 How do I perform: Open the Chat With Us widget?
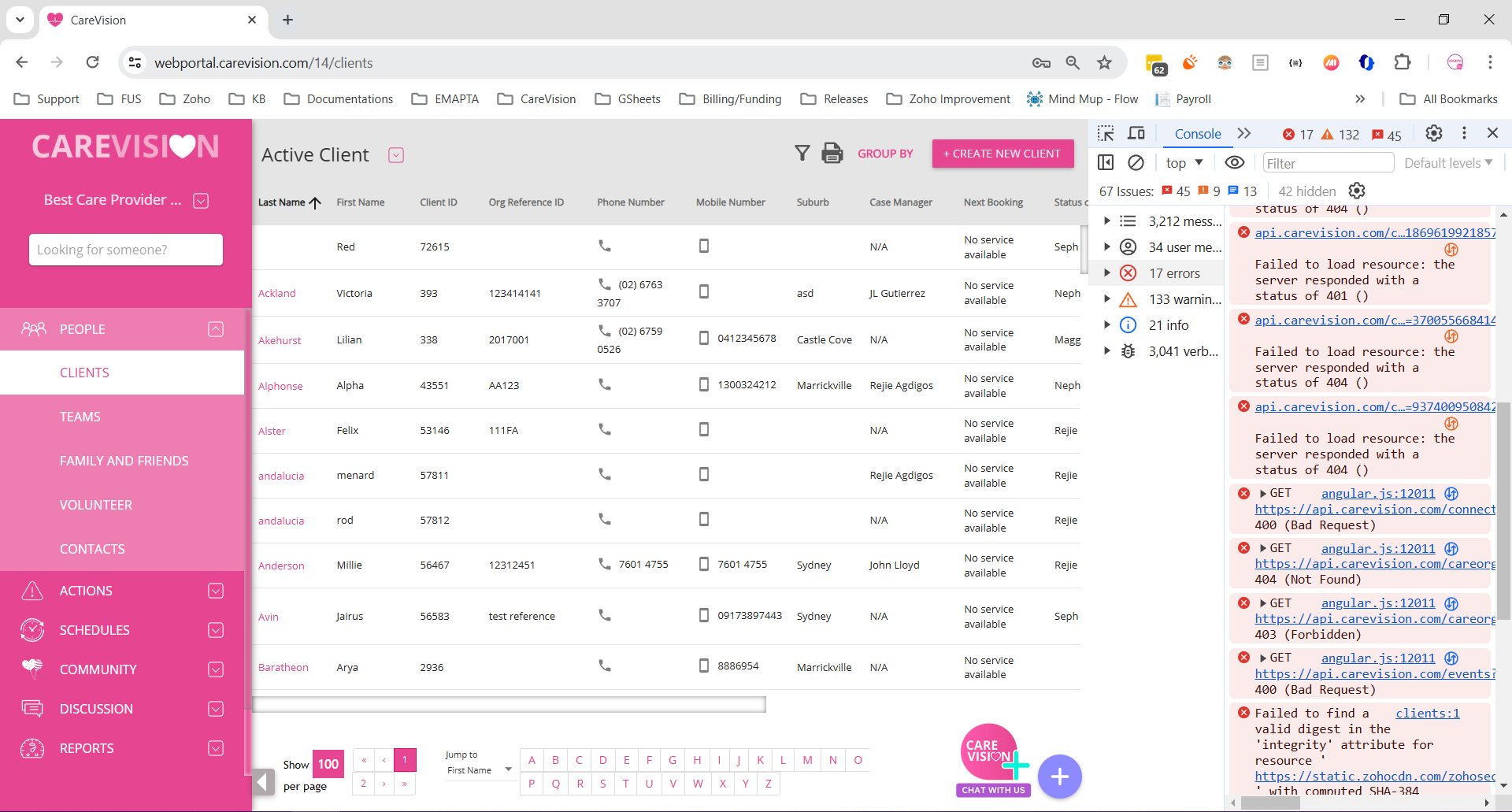[x=994, y=761]
